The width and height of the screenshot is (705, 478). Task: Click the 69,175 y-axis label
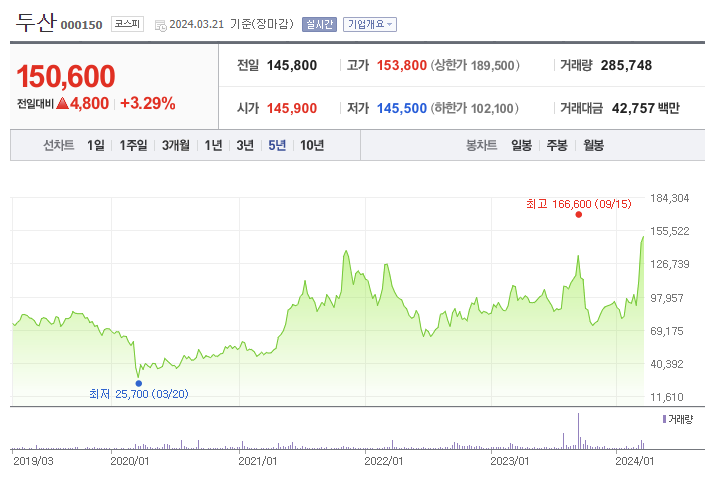667,331
